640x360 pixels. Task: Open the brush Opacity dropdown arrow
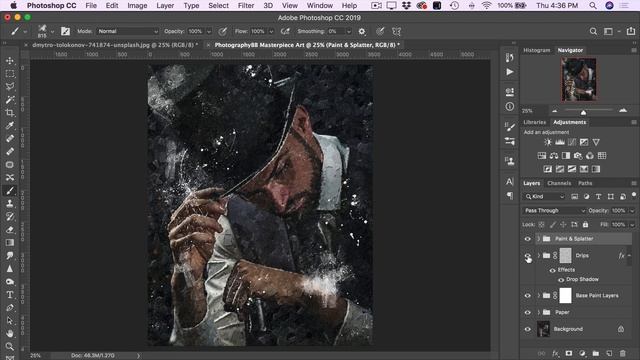tap(209, 31)
